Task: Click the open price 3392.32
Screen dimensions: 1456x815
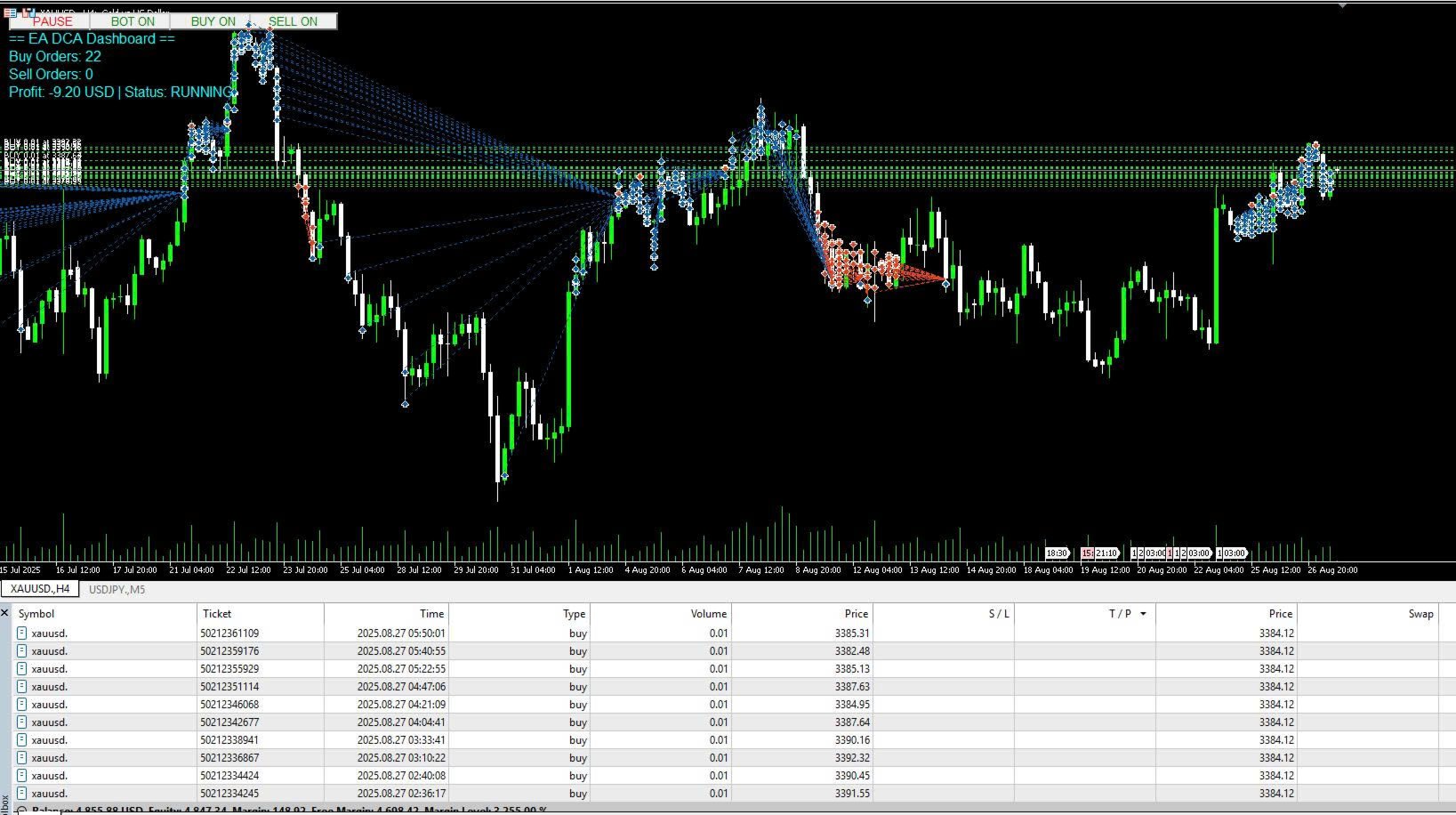Action: [x=852, y=758]
